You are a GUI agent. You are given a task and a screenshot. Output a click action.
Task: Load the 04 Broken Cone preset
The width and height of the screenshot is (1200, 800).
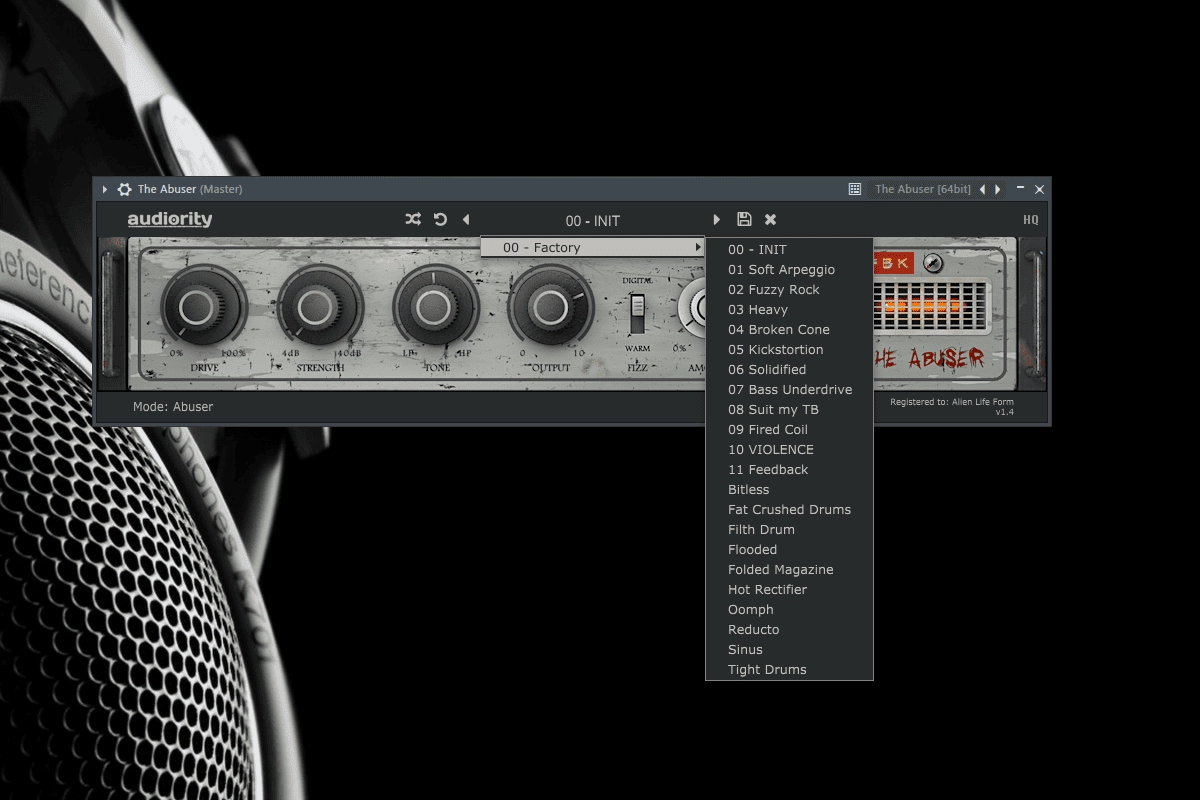[789, 329]
